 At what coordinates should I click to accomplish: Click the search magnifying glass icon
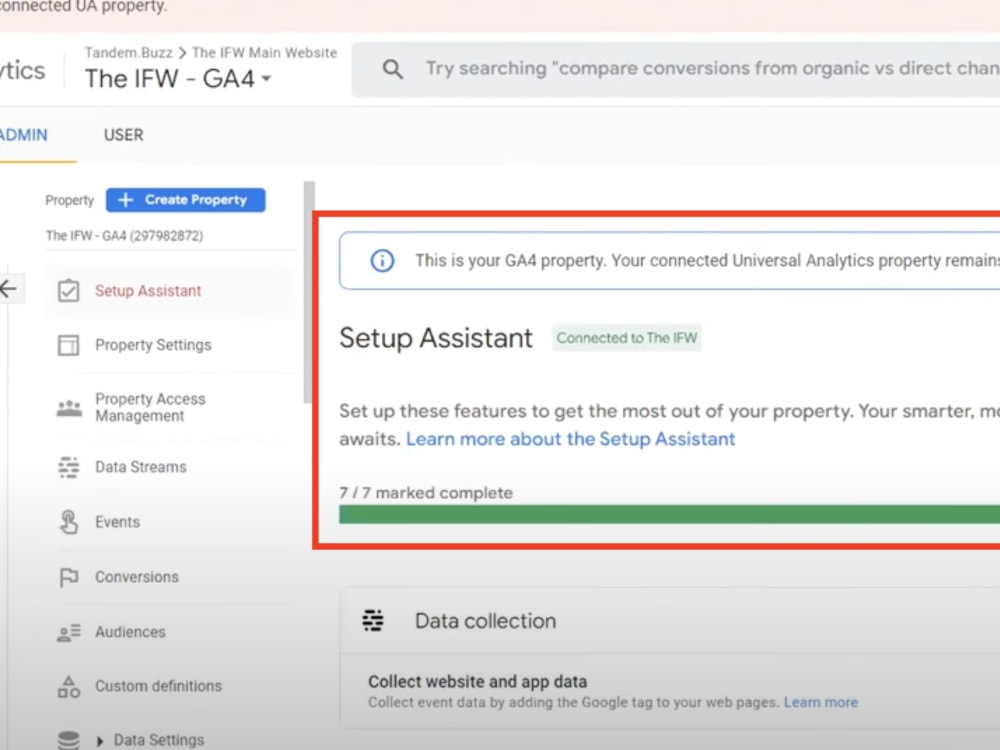click(x=392, y=68)
